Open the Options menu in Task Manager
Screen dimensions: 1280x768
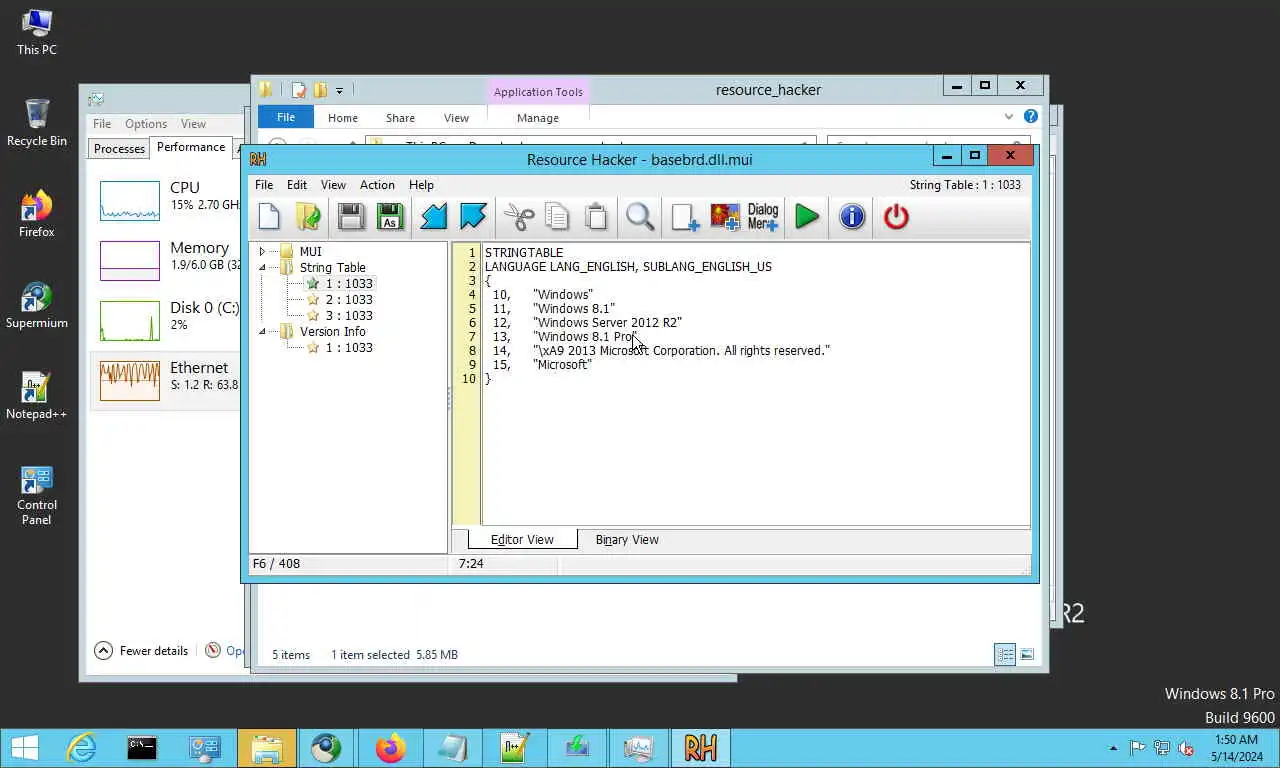pos(146,124)
